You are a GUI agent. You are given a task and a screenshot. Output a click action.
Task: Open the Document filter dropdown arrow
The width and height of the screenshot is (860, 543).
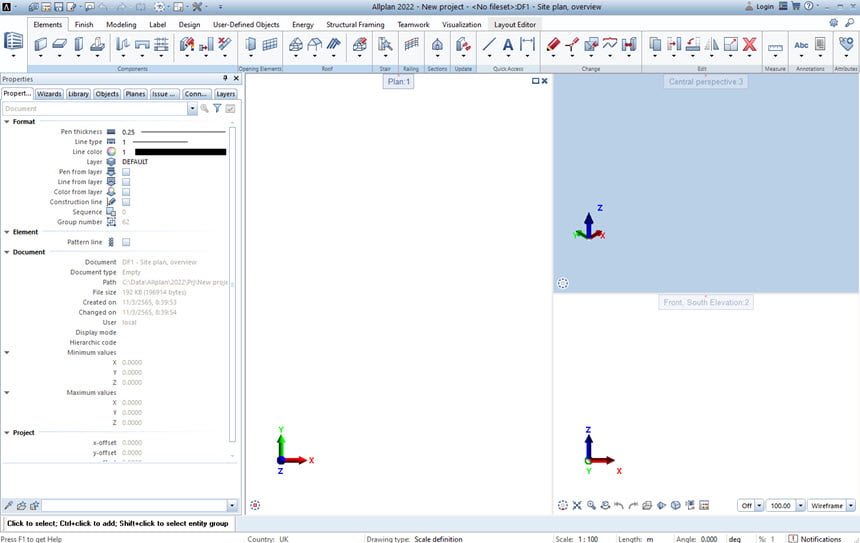(192, 109)
